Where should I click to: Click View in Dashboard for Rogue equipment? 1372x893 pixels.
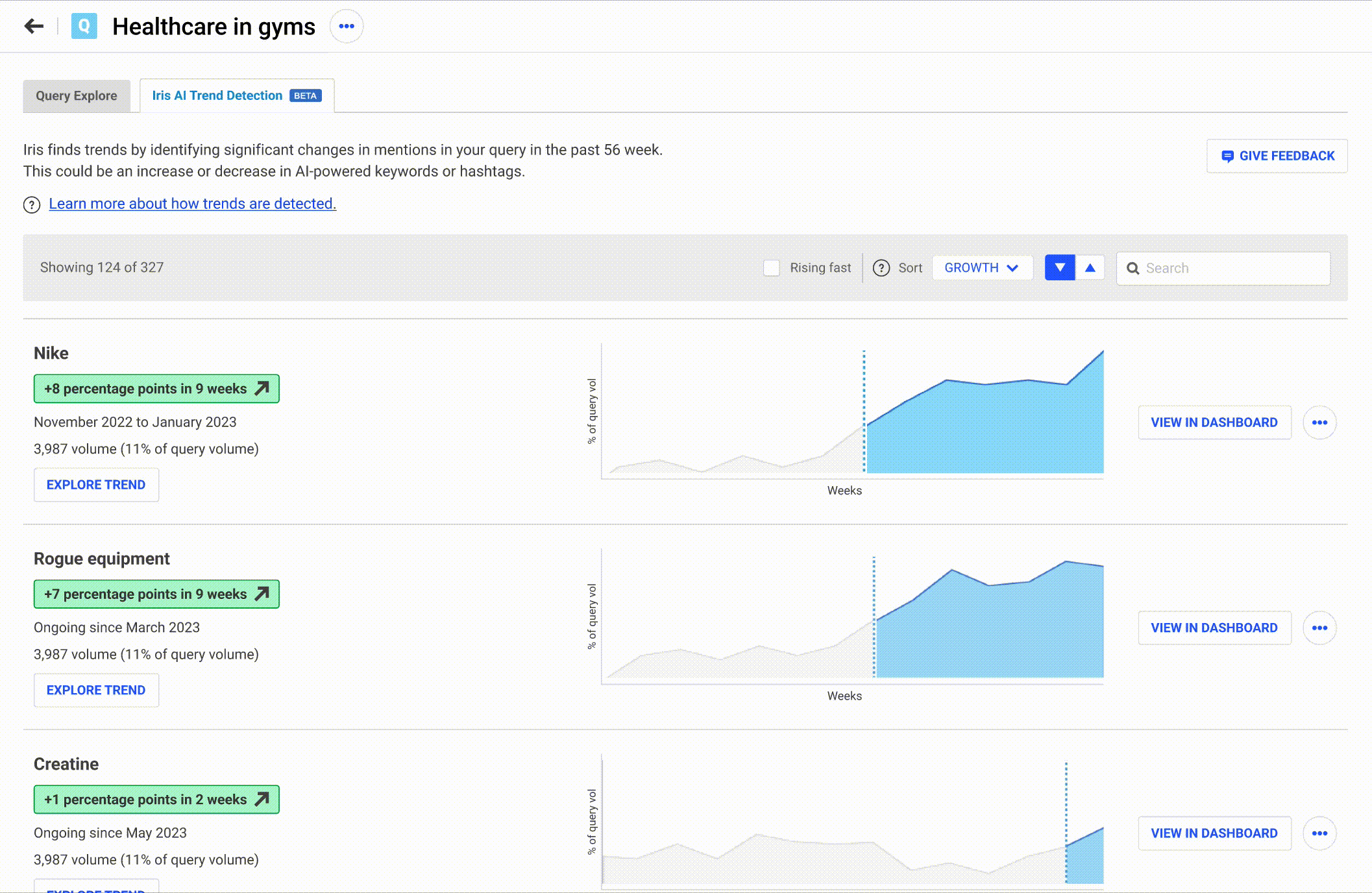(x=1215, y=628)
